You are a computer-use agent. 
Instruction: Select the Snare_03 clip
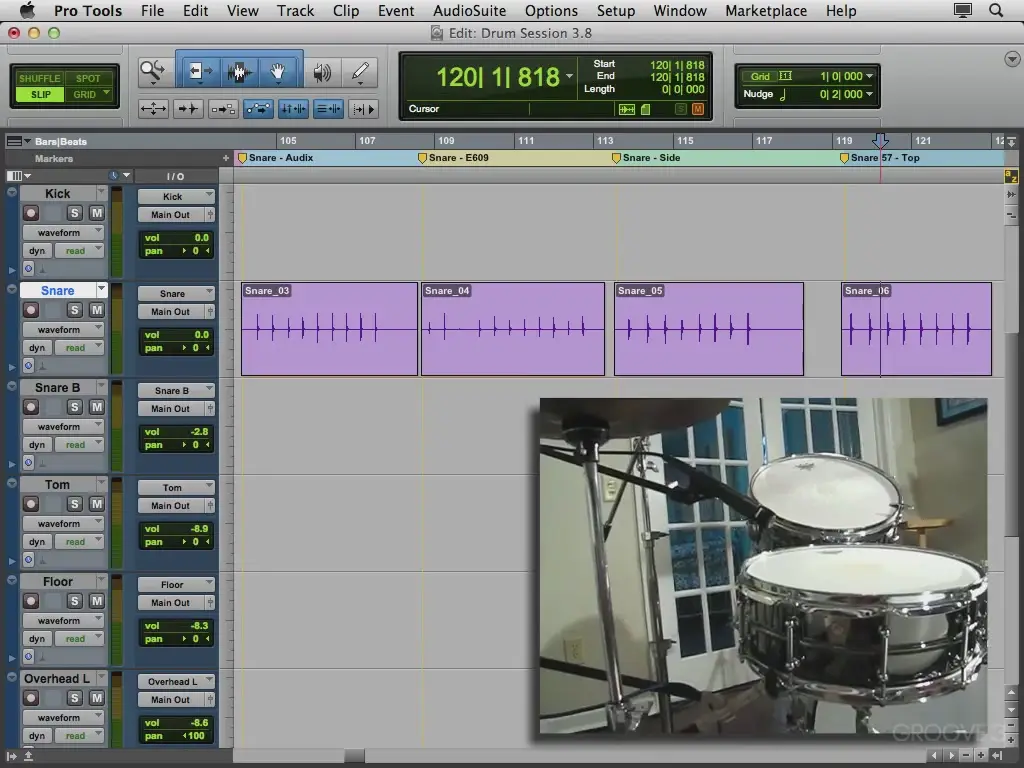[x=329, y=329]
